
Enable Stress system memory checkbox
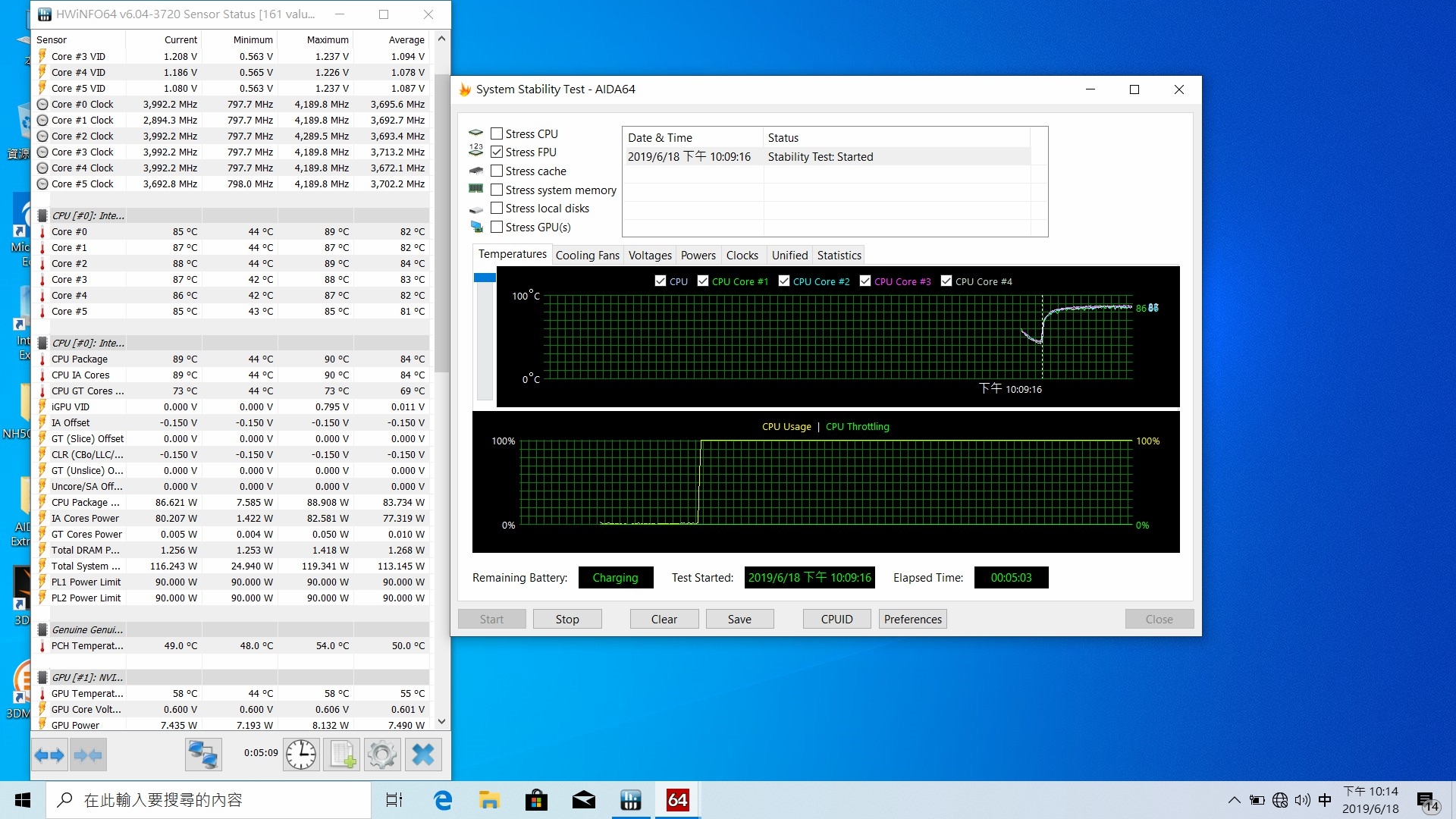click(x=497, y=190)
